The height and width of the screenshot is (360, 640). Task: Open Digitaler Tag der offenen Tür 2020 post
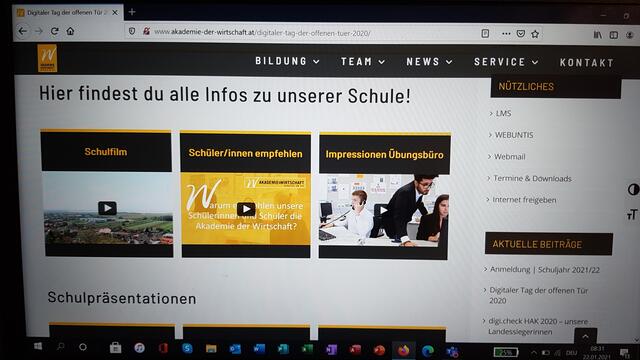tap(538, 296)
